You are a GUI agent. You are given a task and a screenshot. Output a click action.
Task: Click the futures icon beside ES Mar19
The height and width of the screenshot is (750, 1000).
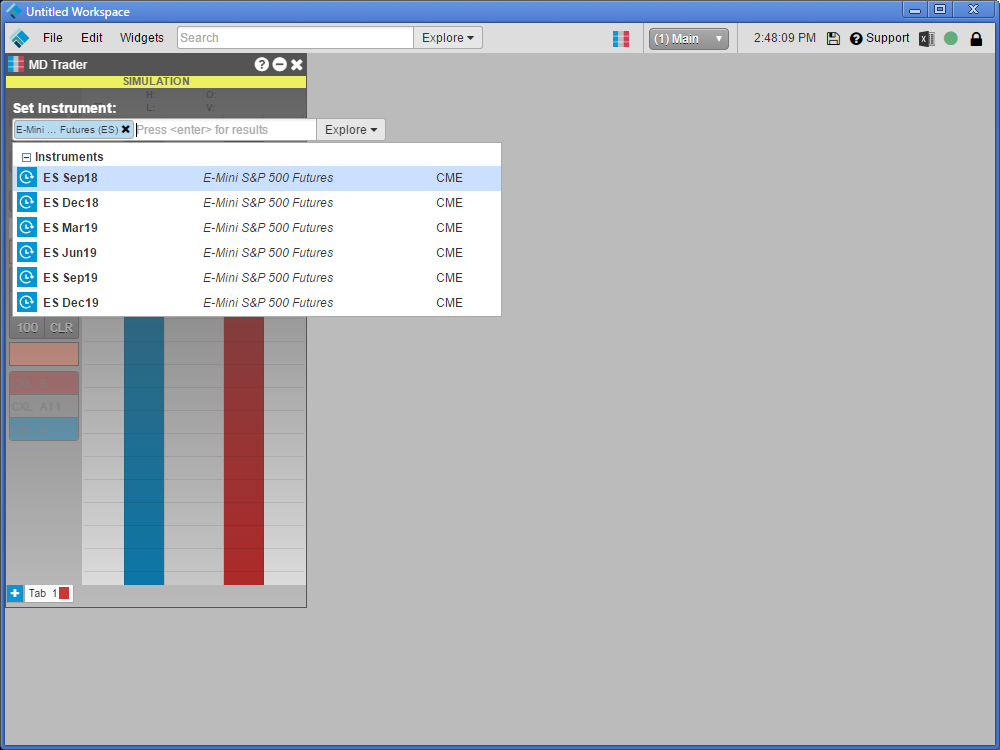[x=27, y=228]
